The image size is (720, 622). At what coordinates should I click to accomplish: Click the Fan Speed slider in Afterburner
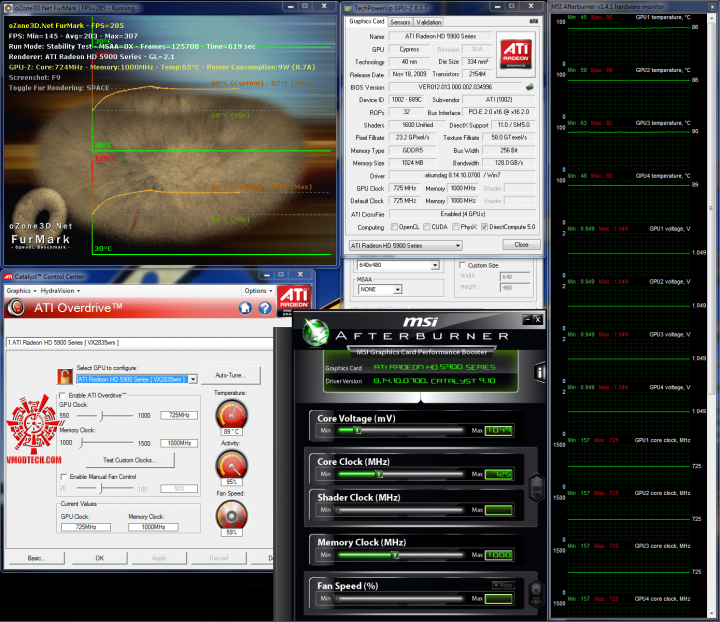399,599
